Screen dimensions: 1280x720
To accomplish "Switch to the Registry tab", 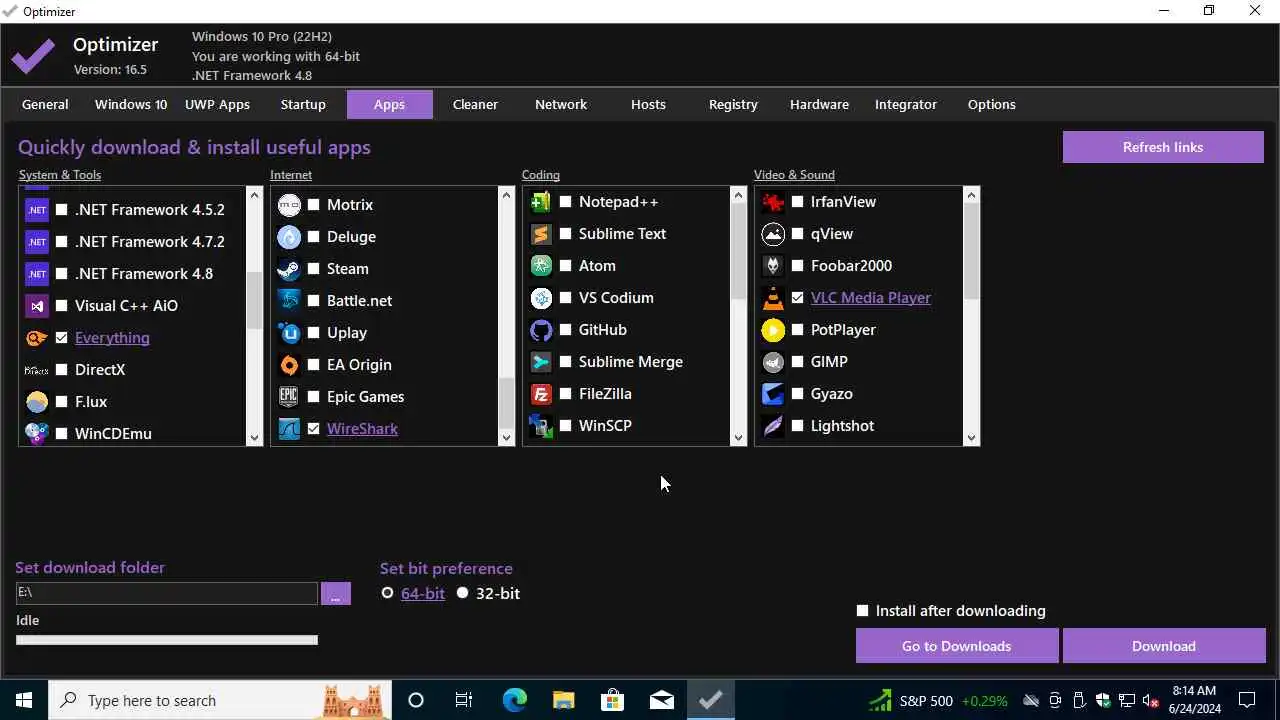I will (x=733, y=104).
